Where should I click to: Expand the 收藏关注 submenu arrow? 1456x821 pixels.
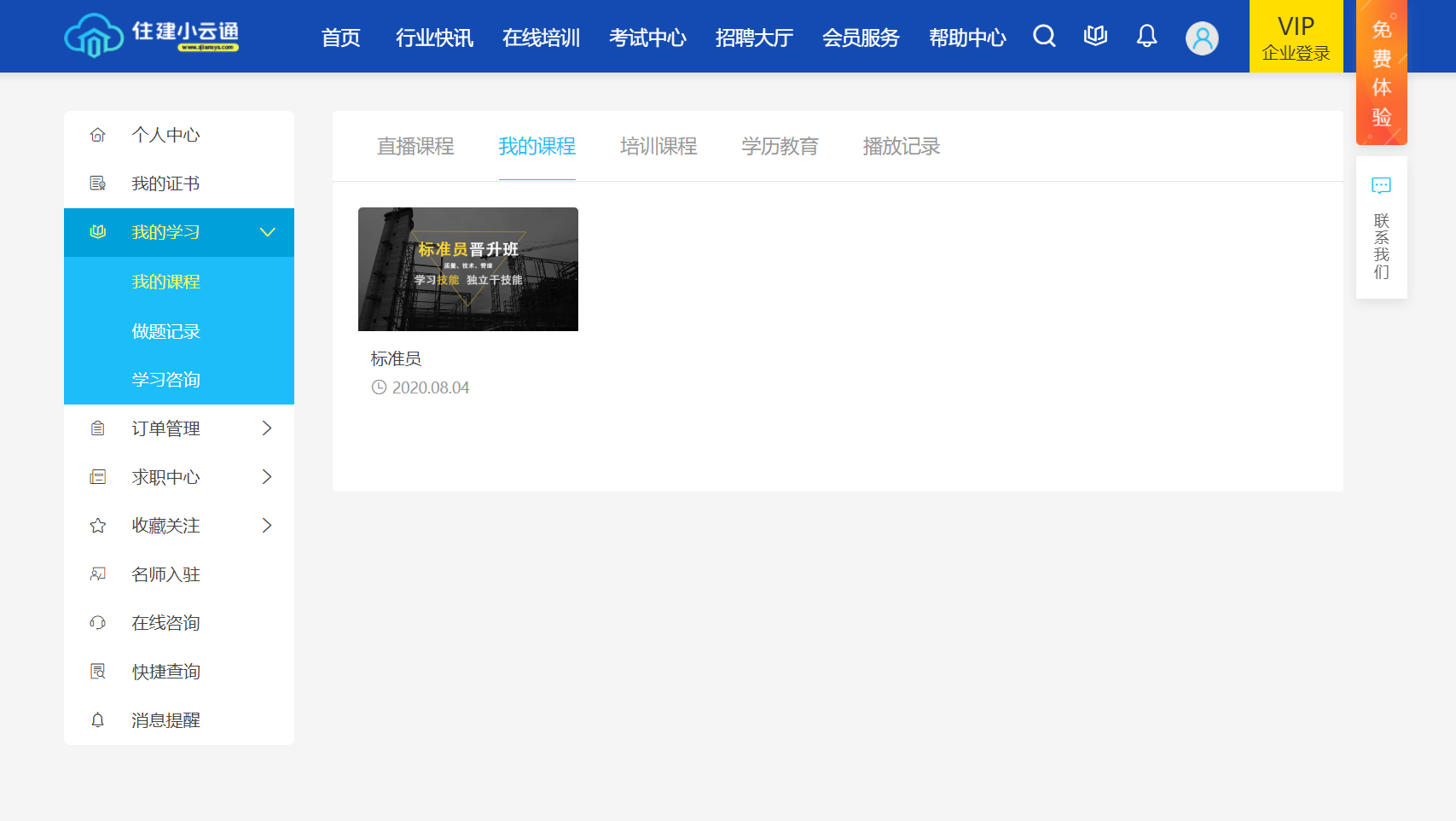tap(267, 526)
